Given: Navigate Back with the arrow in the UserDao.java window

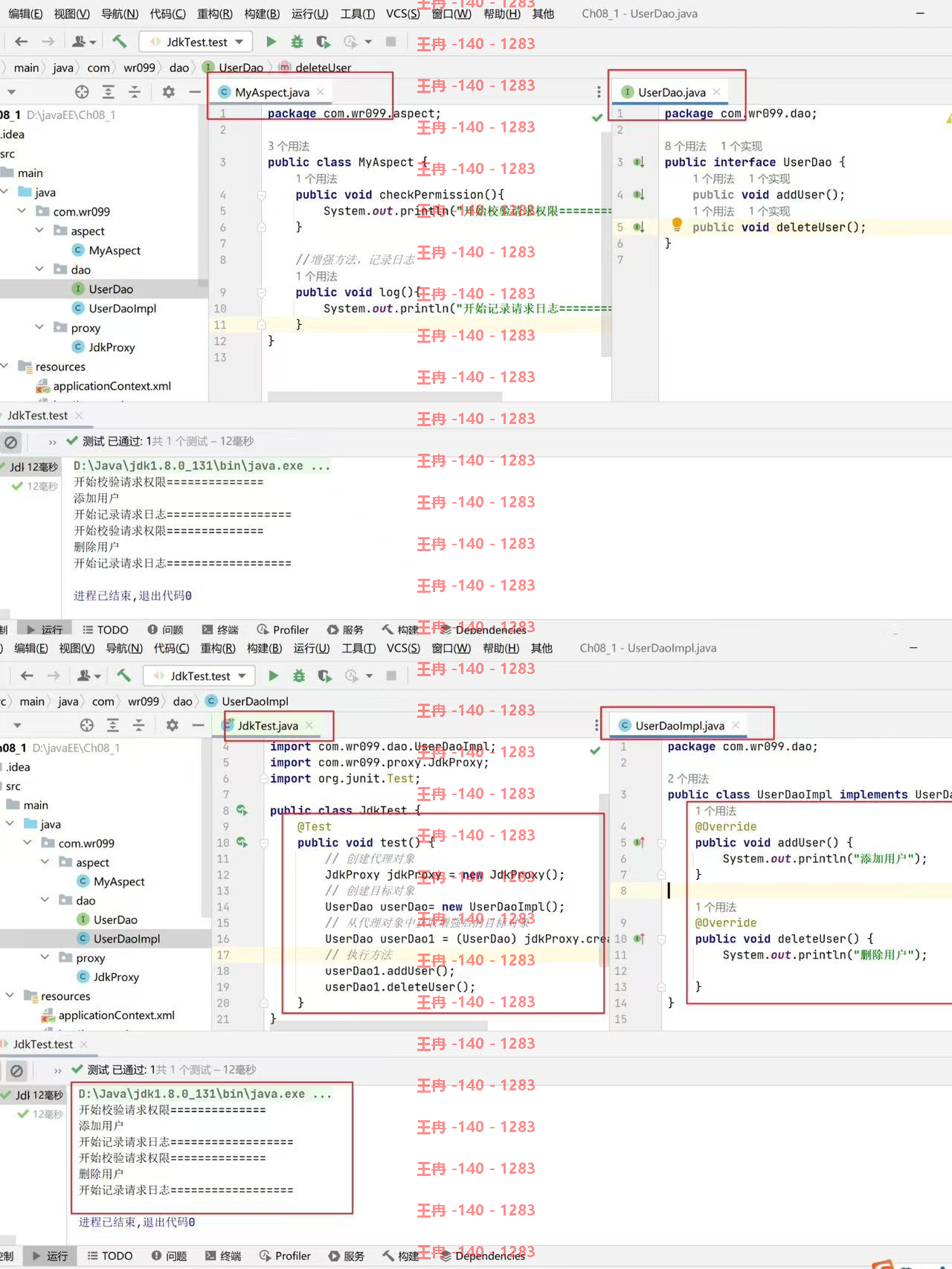Looking at the screenshot, I should [x=22, y=42].
